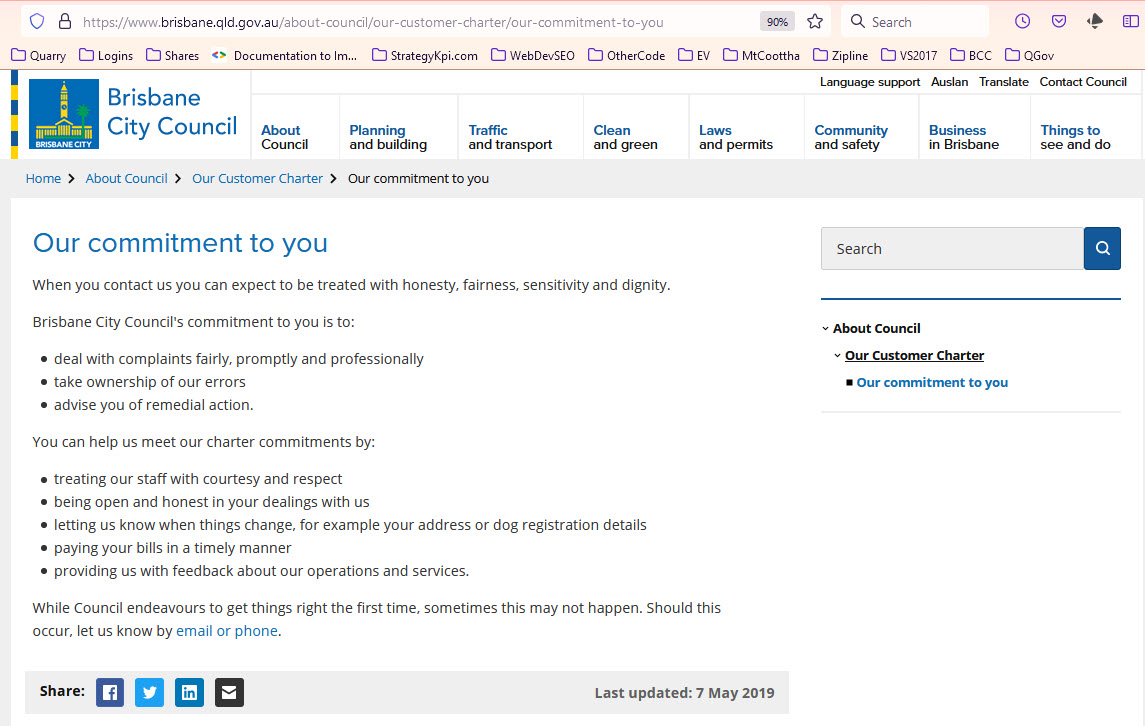Click the blue magnifier site search button
This screenshot has width=1145, height=726.
click(1102, 248)
